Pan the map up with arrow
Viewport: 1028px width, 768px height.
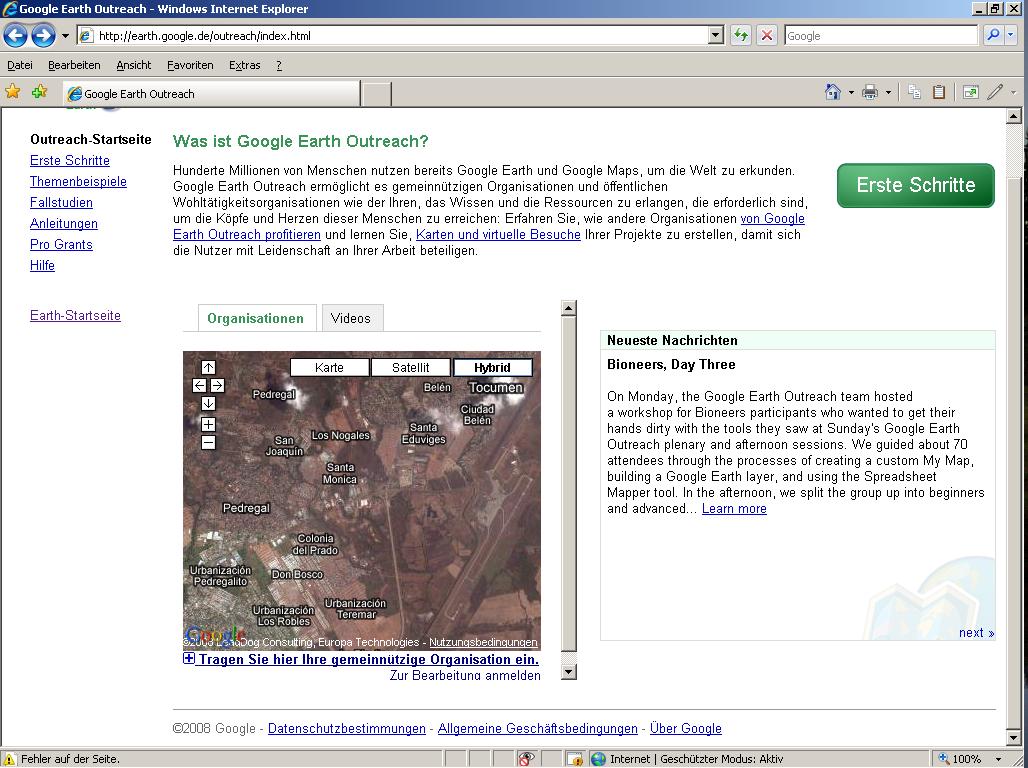(208, 367)
